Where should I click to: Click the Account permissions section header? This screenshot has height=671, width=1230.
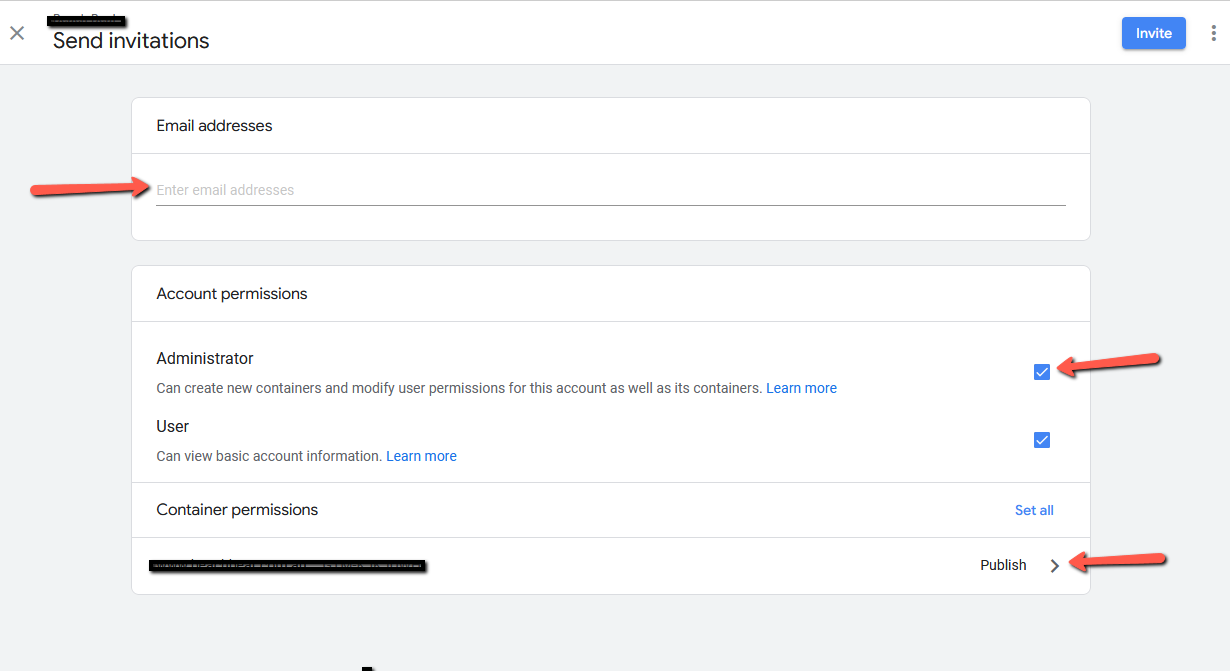(x=231, y=293)
